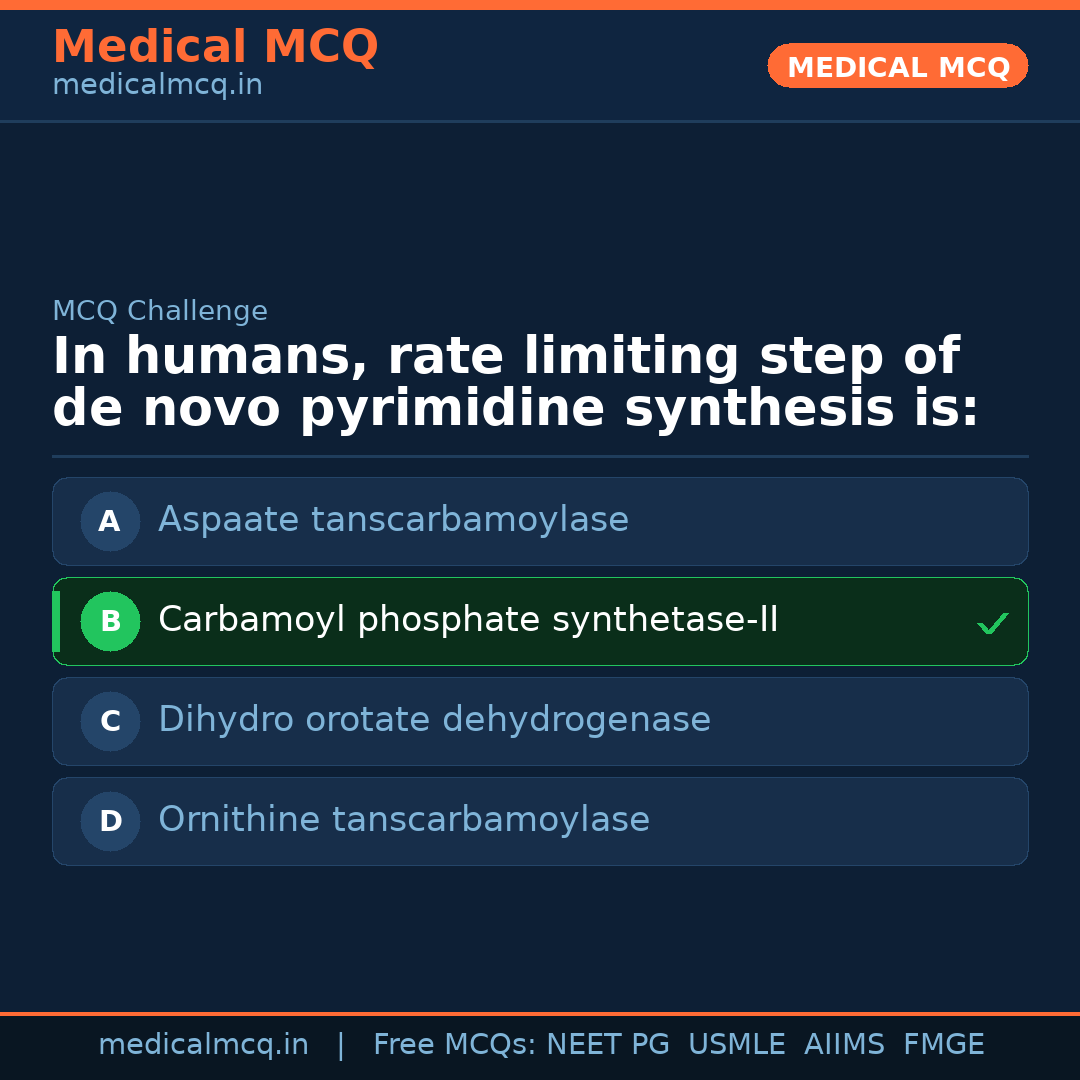Select the Ornithine tanscarbamoylase answer text
The height and width of the screenshot is (1080, 1080).
coord(404,820)
